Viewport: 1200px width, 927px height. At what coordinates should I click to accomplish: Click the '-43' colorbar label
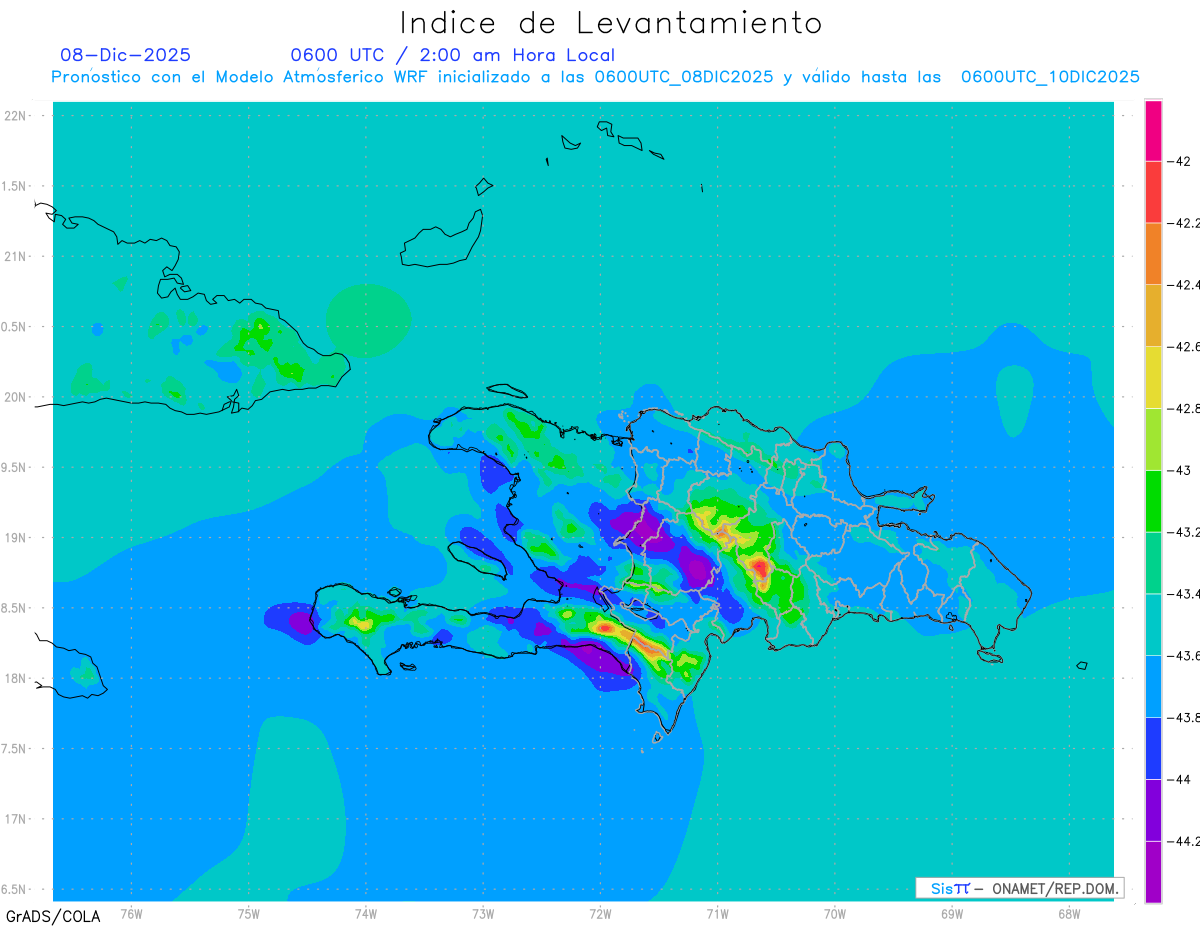(x=1179, y=470)
